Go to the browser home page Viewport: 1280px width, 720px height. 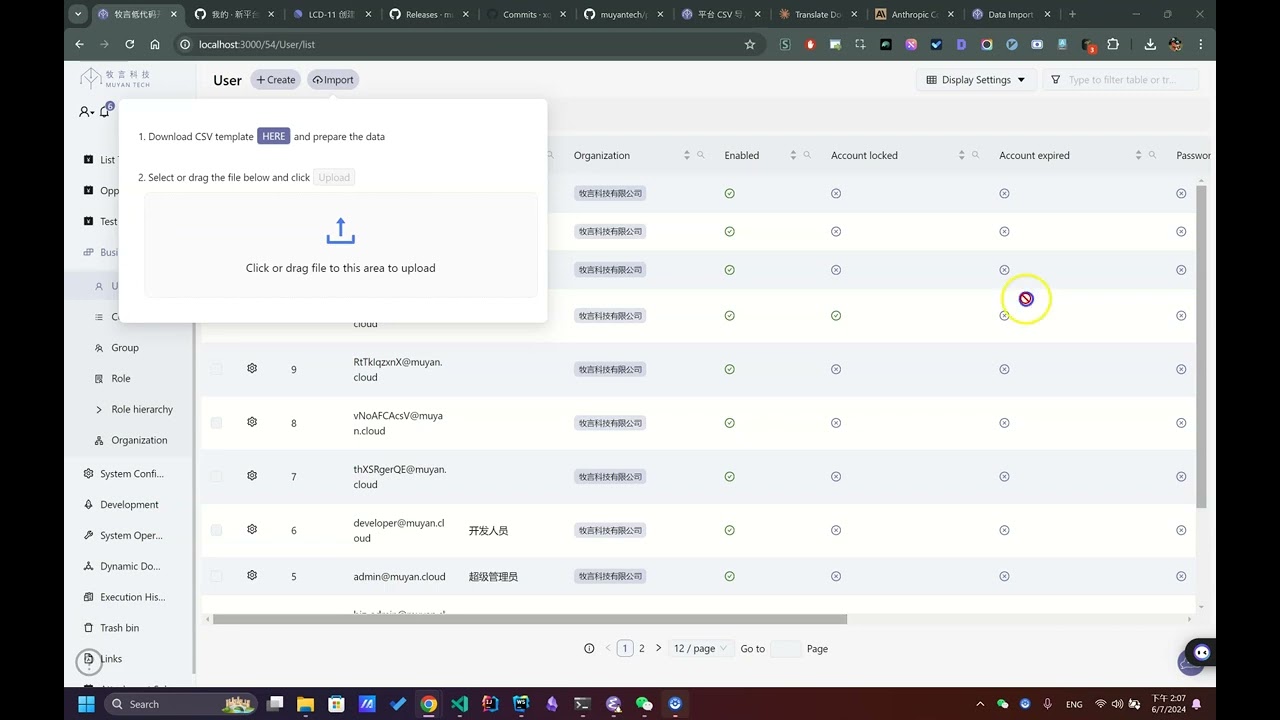click(x=155, y=44)
